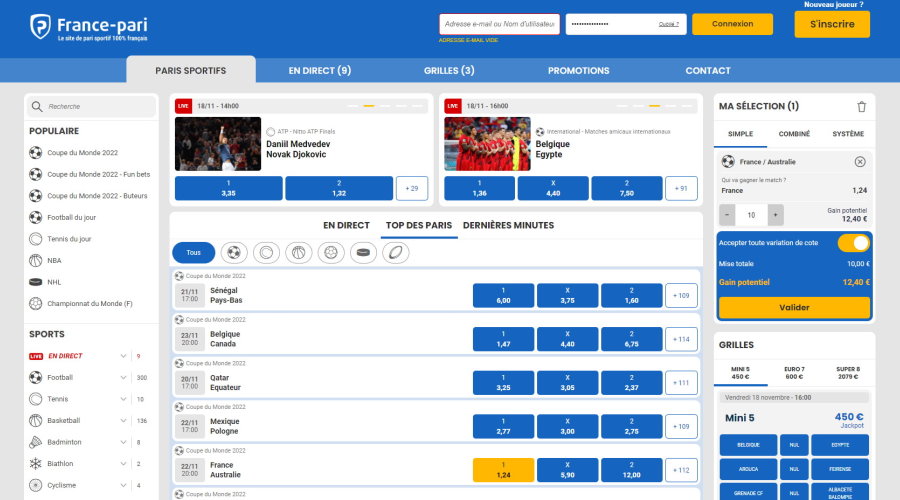Filter bets by tennis icon
This screenshot has width=900, height=500.
click(x=266, y=253)
